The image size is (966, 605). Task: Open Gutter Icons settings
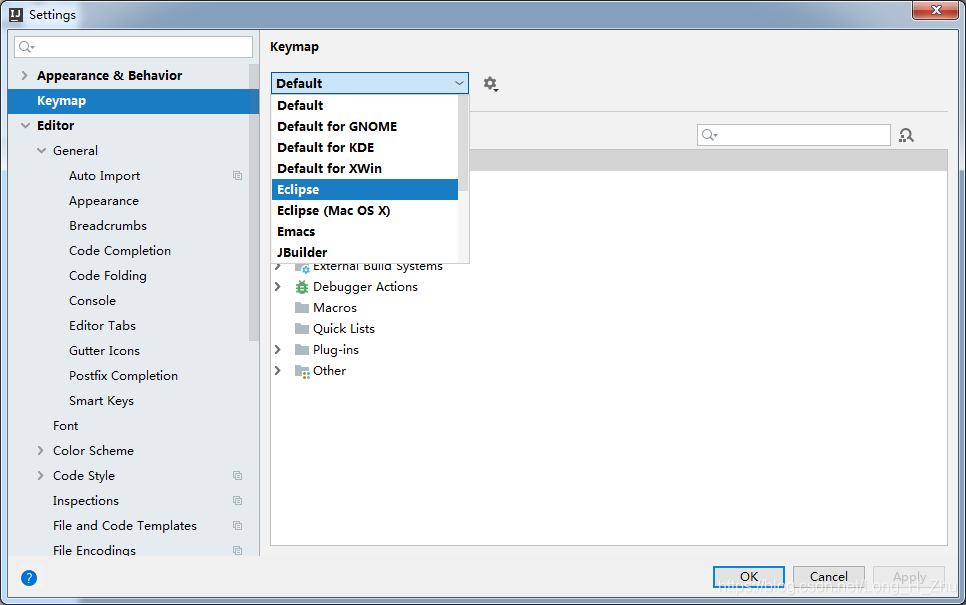[104, 351]
